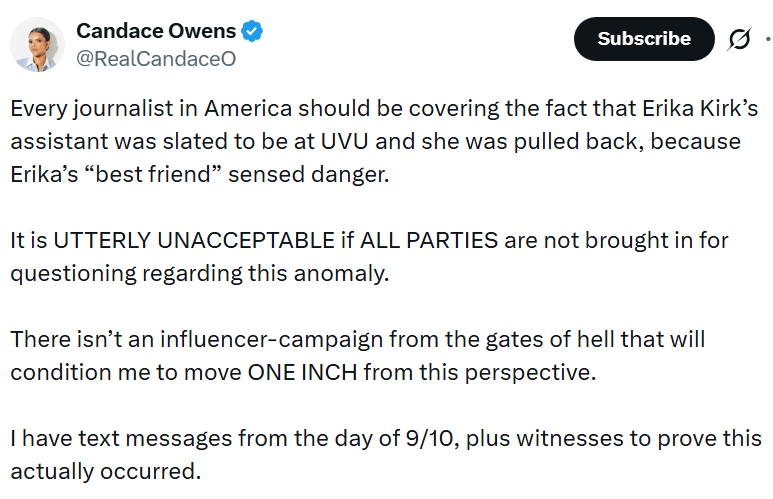Open the Candace Owens display name link
Image resolution: width=773 pixels, height=499 pixels.
pos(155,32)
